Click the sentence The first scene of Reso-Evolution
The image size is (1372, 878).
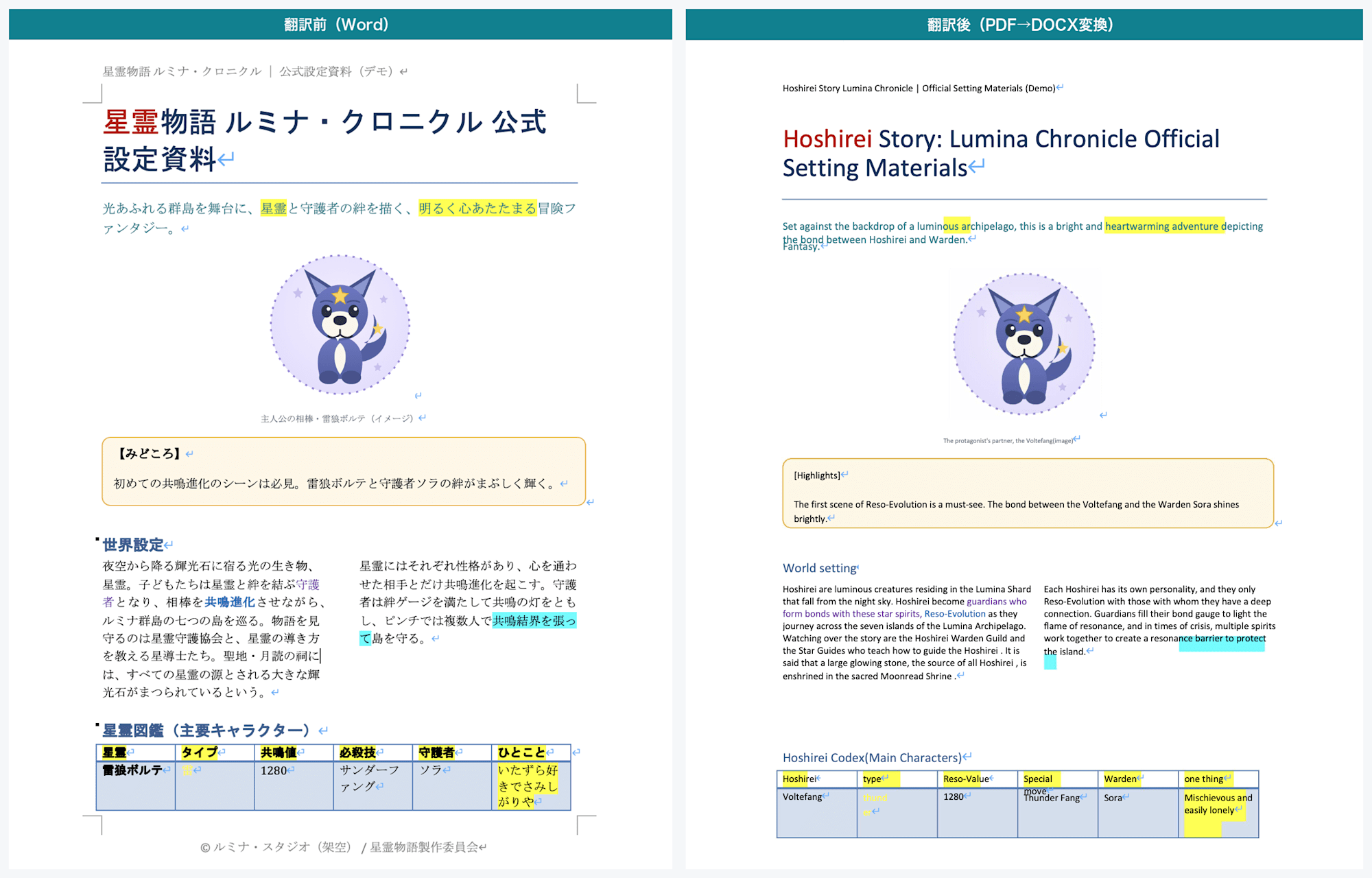click(1016, 511)
